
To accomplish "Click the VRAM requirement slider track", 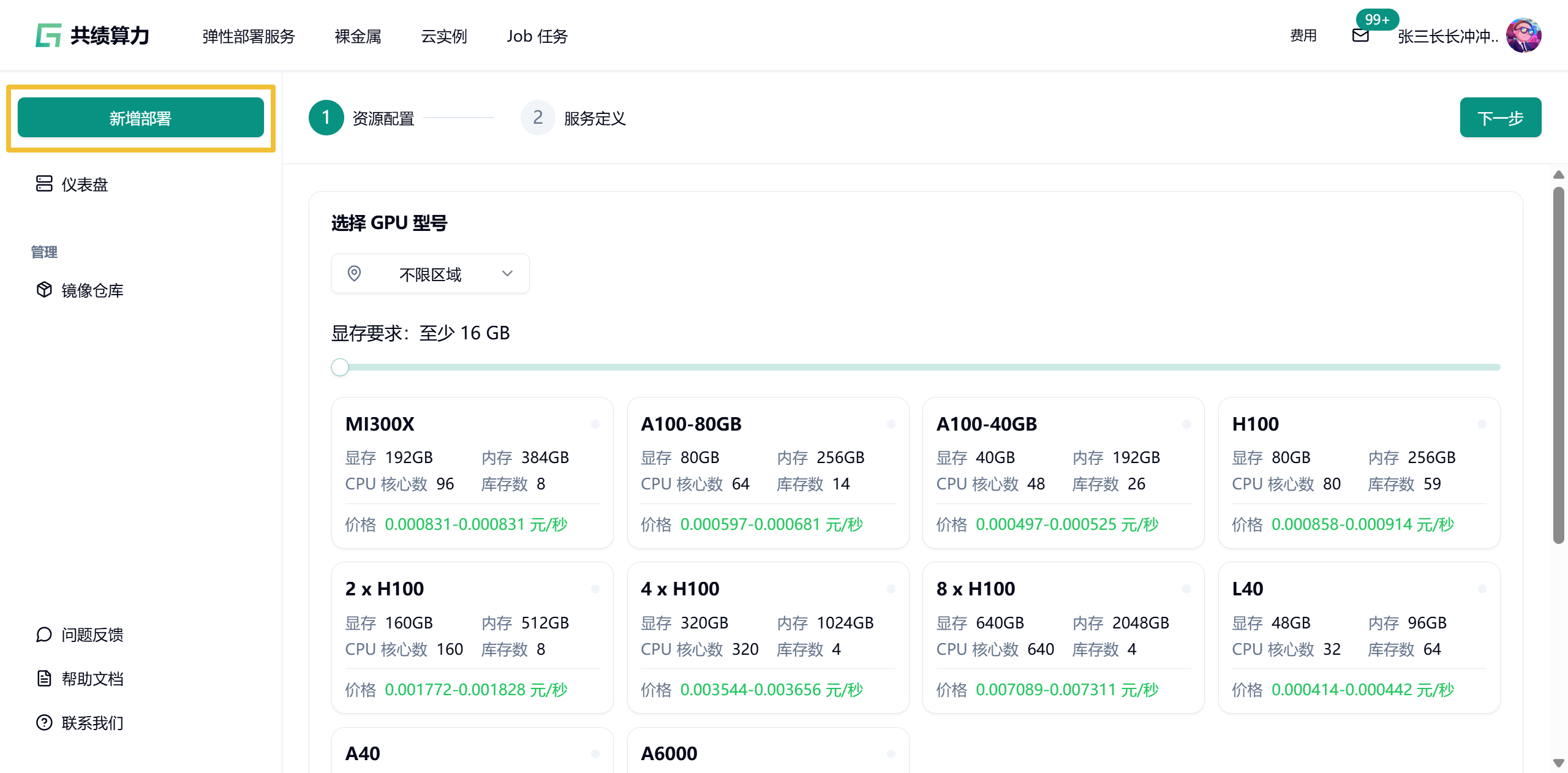I will (916, 367).
